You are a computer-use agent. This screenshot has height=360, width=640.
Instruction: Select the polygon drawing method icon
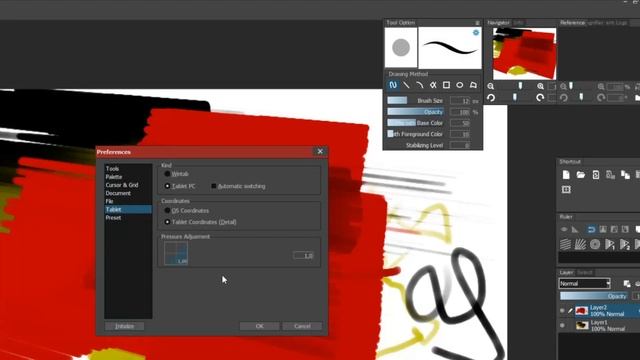(x=473, y=85)
